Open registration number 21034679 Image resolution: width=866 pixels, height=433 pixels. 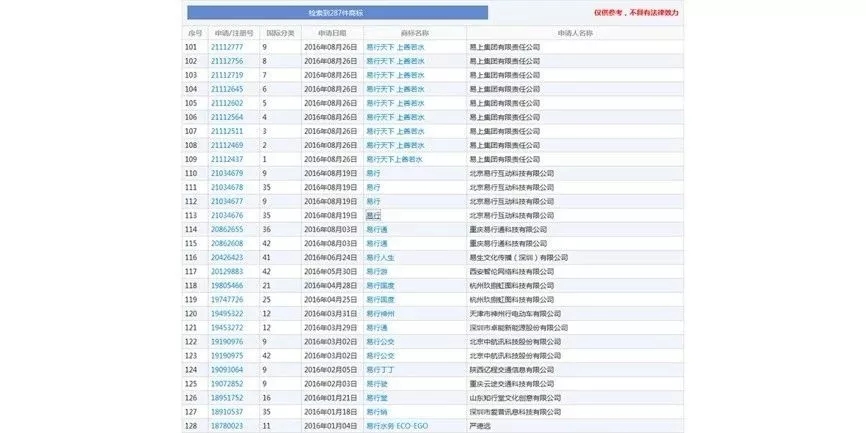coord(226,173)
